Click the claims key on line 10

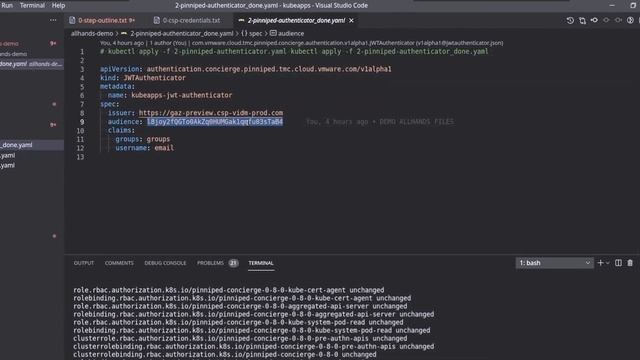[x=120, y=130]
